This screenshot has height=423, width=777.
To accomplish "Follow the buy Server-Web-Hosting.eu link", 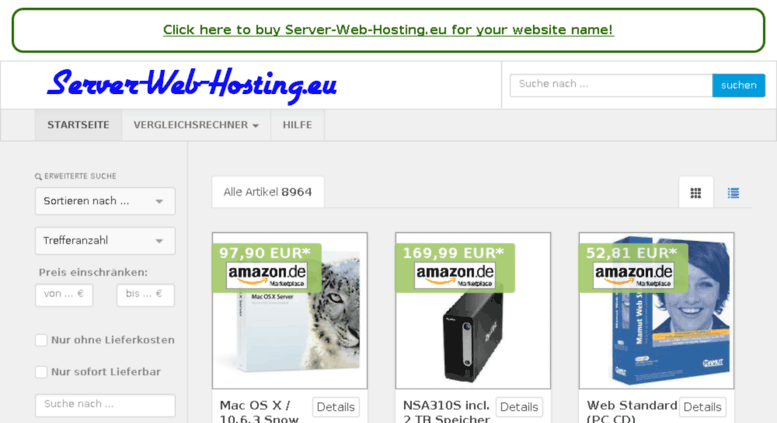I will click(388, 30).
